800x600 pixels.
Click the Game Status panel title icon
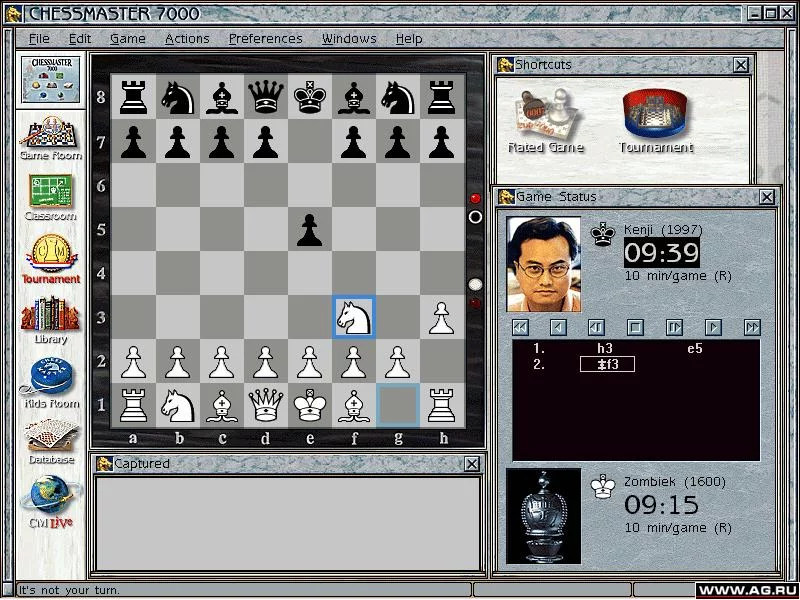click(x=506, y=197)
